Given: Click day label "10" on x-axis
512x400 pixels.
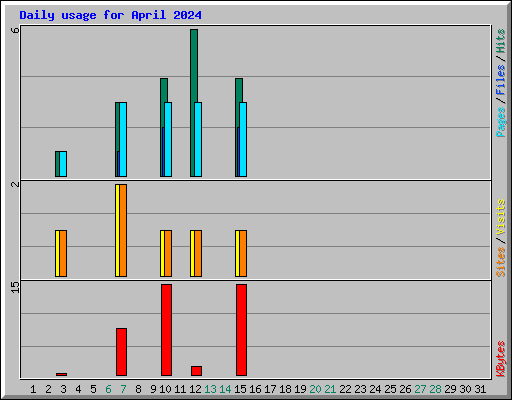Looking at the screenshot, I should (165, 389).
